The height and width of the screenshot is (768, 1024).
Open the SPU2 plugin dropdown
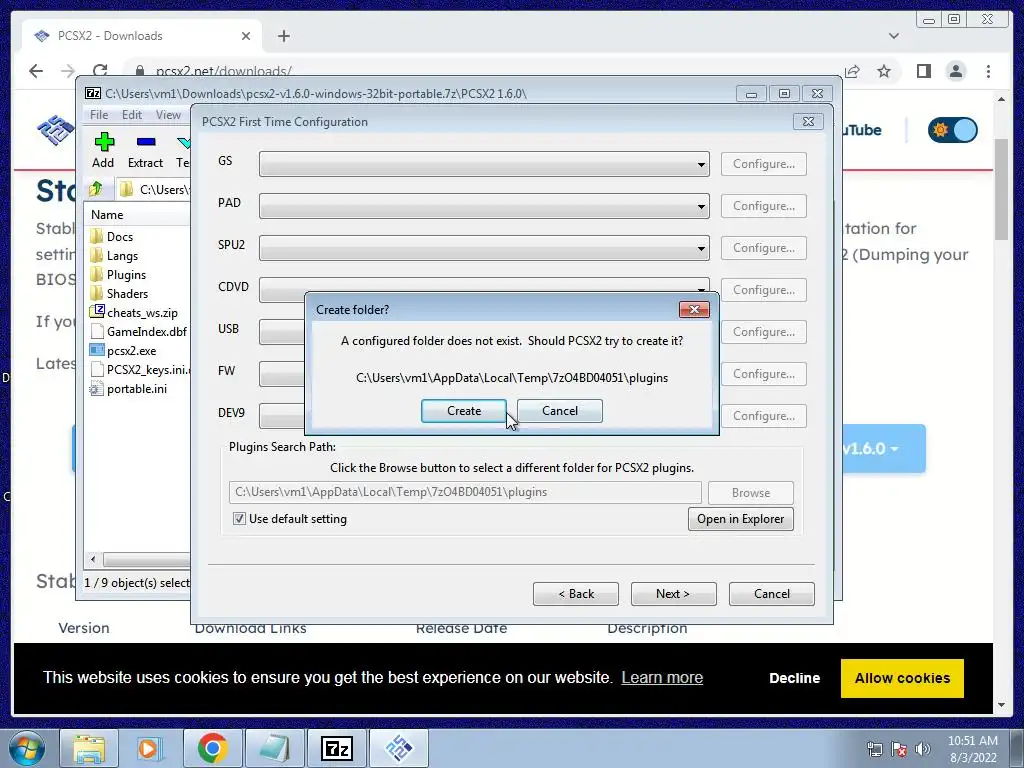point(484,248)
